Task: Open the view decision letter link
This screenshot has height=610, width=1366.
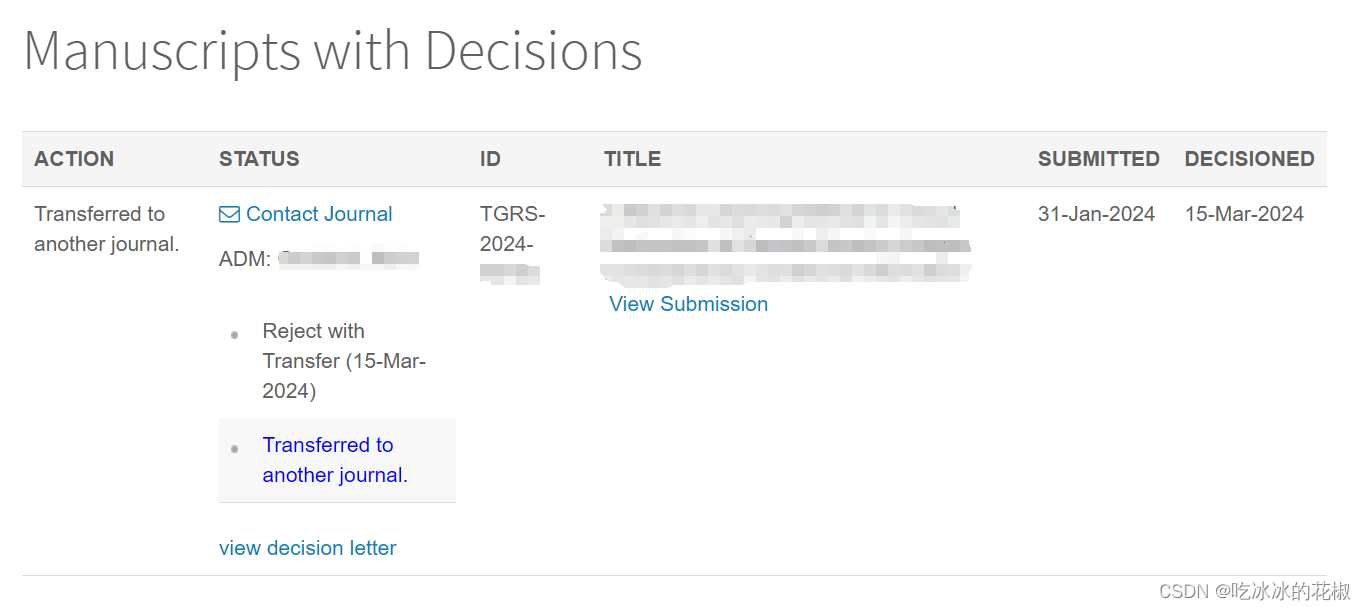Action: click(x=307, y=547)
